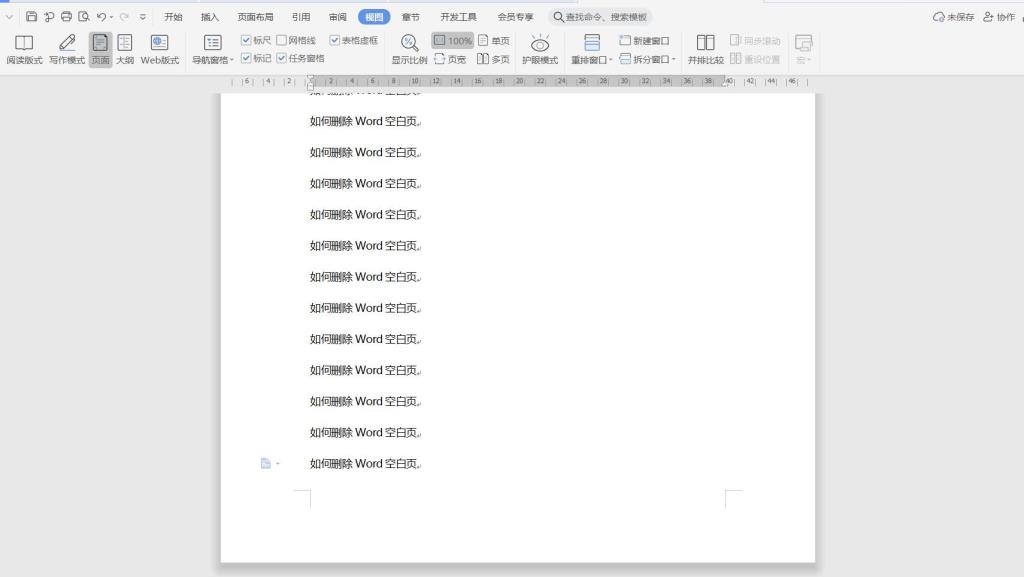Click the Undo arrow icon
This screenshot has height=577, width=1024.
pyautogui.click(x=101, y=16)
